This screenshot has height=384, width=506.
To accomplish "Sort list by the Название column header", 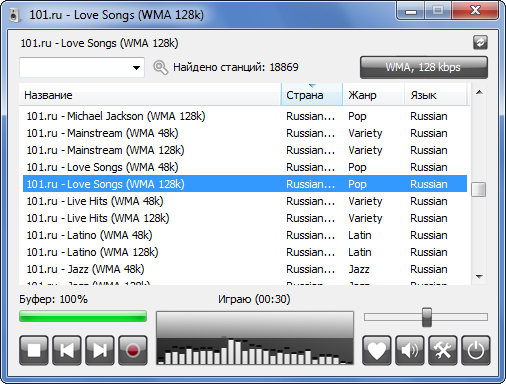I will [x=150, y=95].
